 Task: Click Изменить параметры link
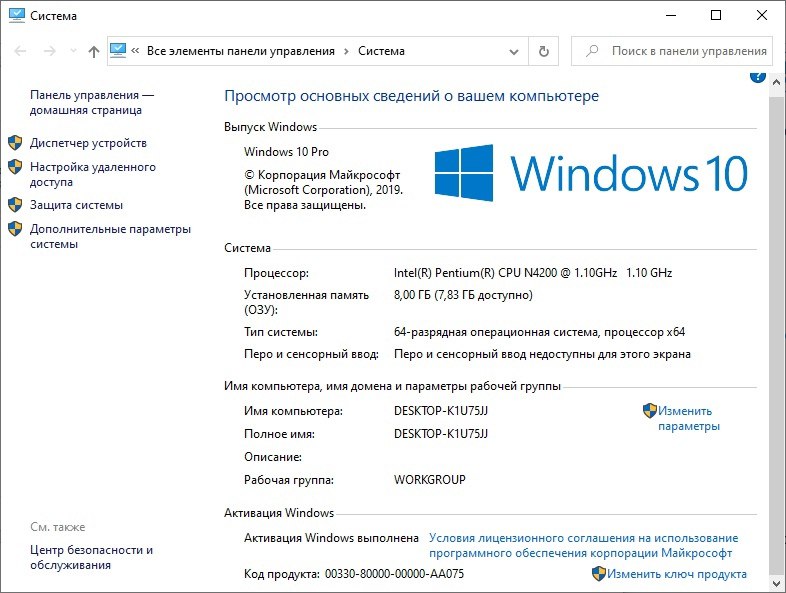(688, 418)
